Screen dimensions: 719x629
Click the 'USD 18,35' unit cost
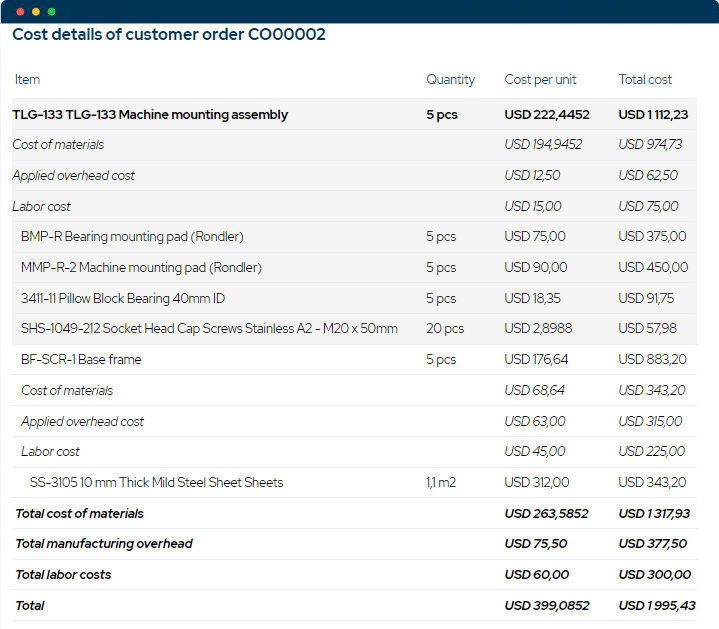click(532, 298)
